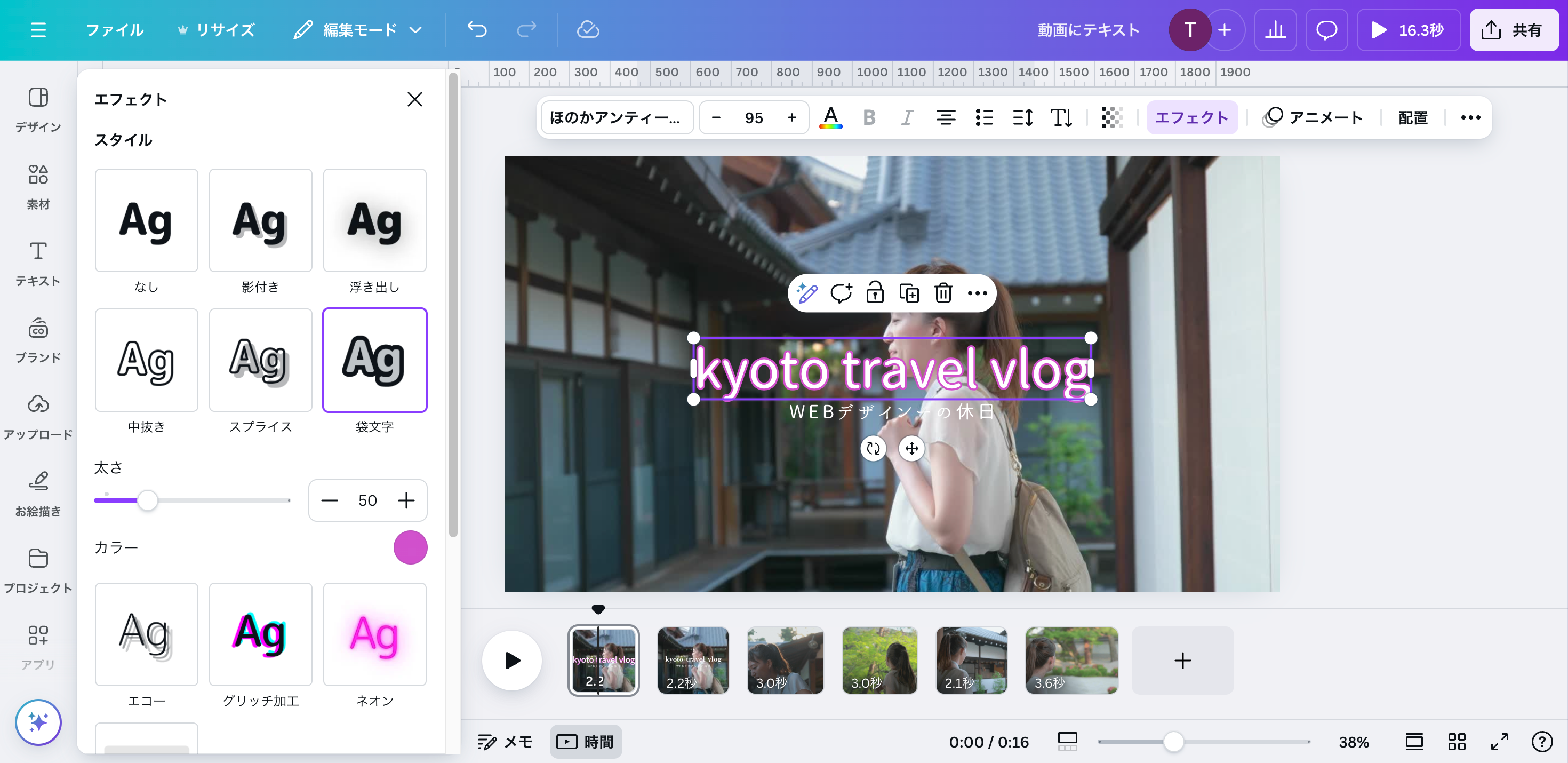This screenshot has height=763, width=1568.
Task: Select the なし text style
Action: coord(146,220)
